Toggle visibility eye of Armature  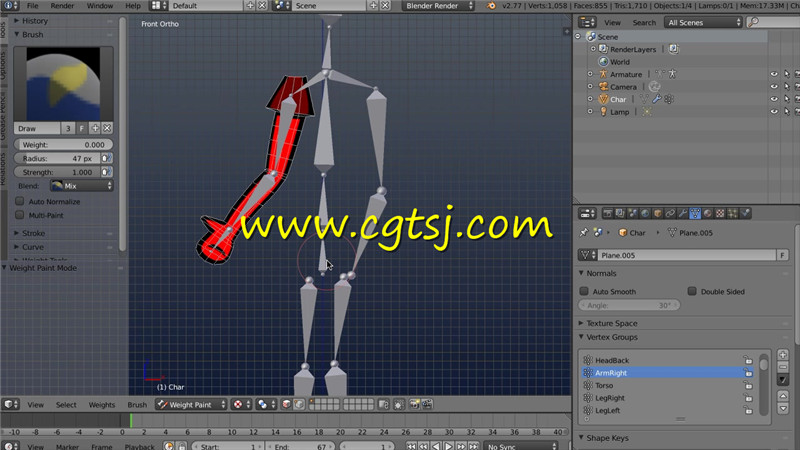point(774,74)
